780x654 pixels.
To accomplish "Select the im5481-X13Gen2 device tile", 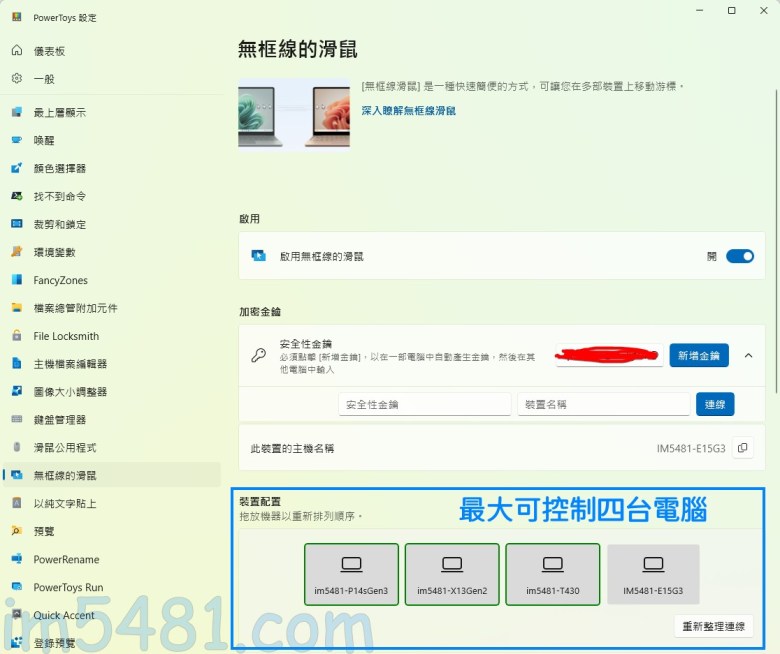I will (452, 574).
